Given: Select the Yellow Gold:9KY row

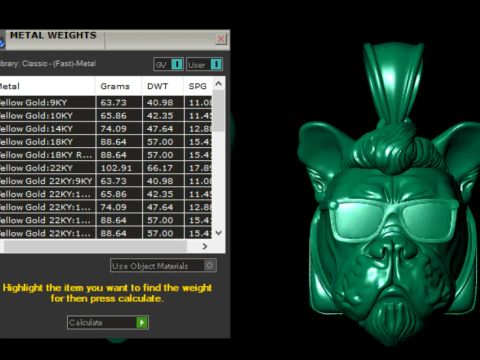Looking at the screenshot, I should click(x=106, y=102).
